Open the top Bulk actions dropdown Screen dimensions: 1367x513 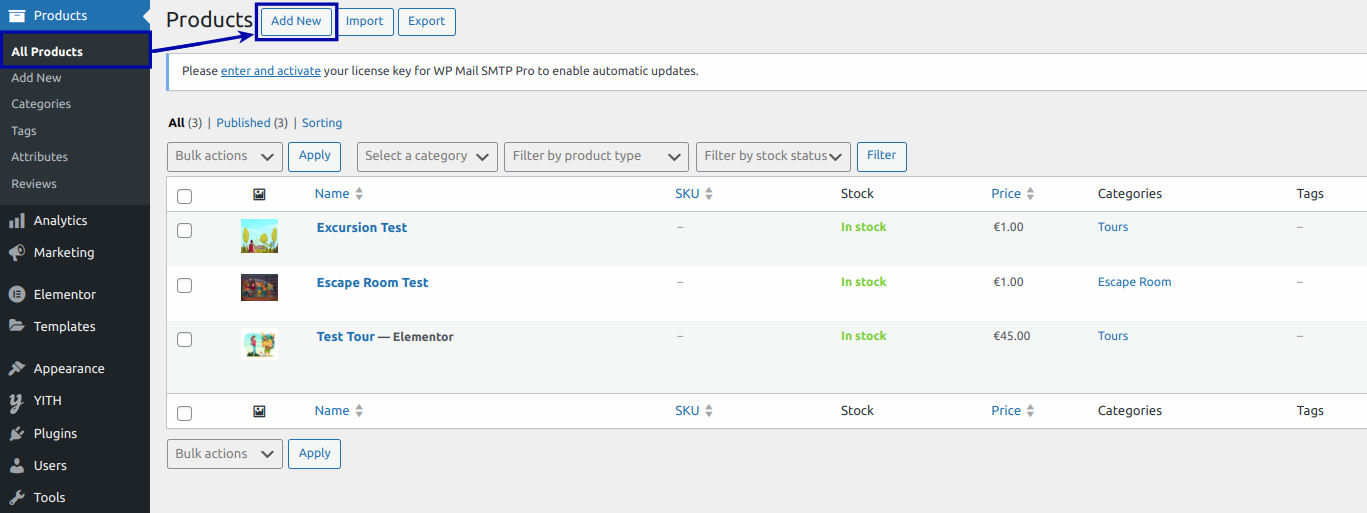click(x=225, y=156)
